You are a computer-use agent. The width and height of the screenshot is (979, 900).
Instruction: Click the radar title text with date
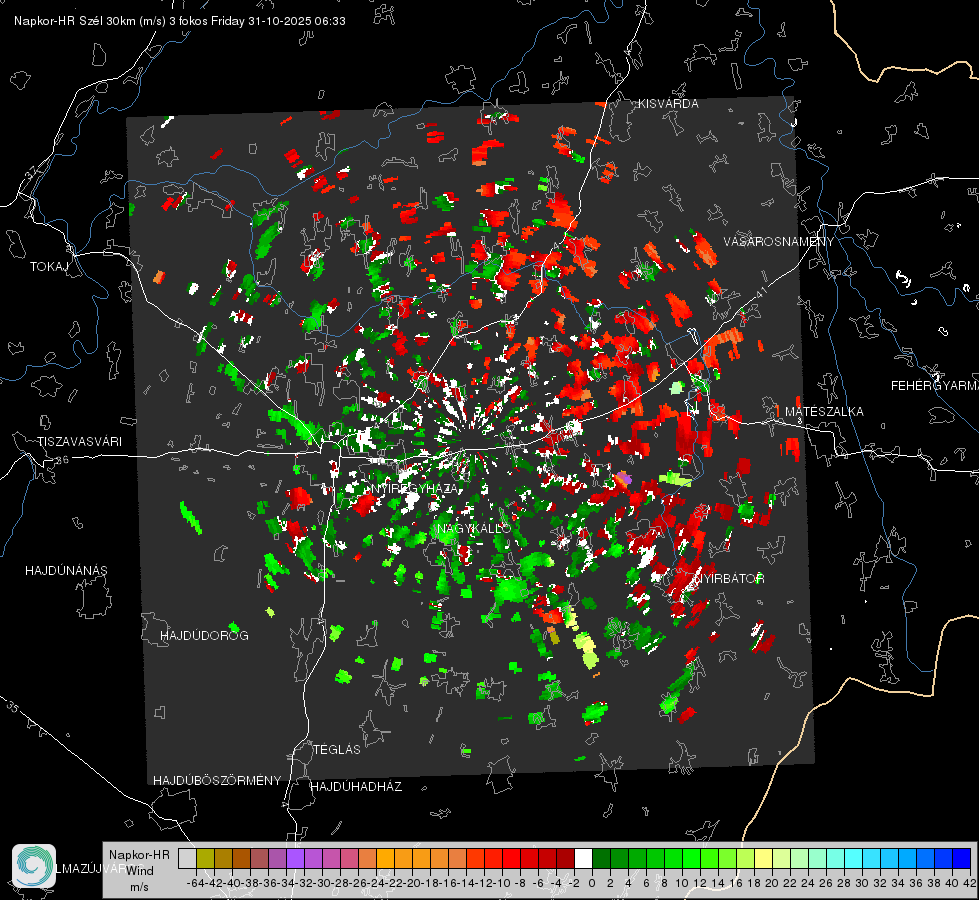(180, 21)
